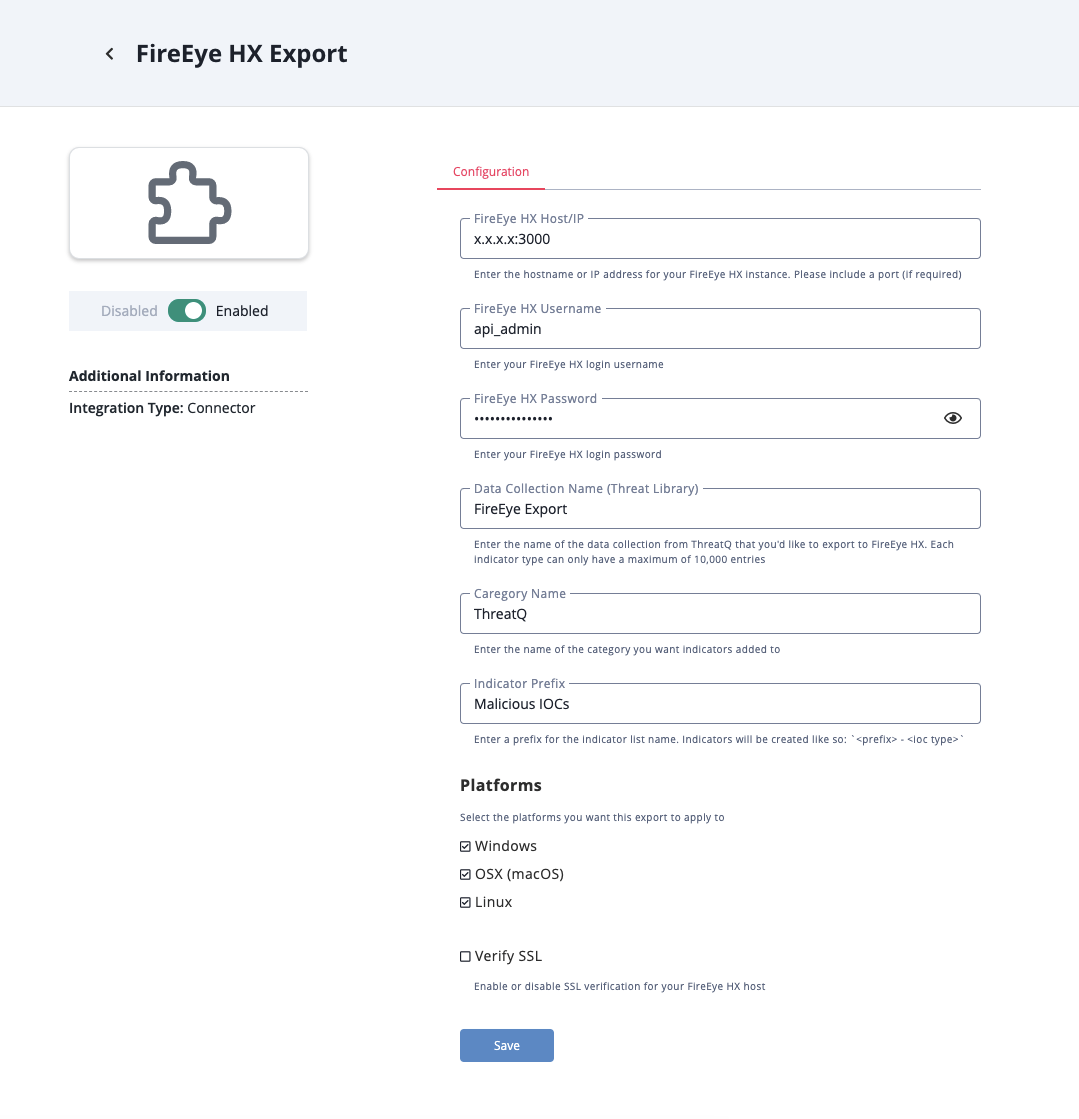This screenshot has width=1079, height=1119.
Task: Click the category name helper text
Action: (x=627, y=650)
